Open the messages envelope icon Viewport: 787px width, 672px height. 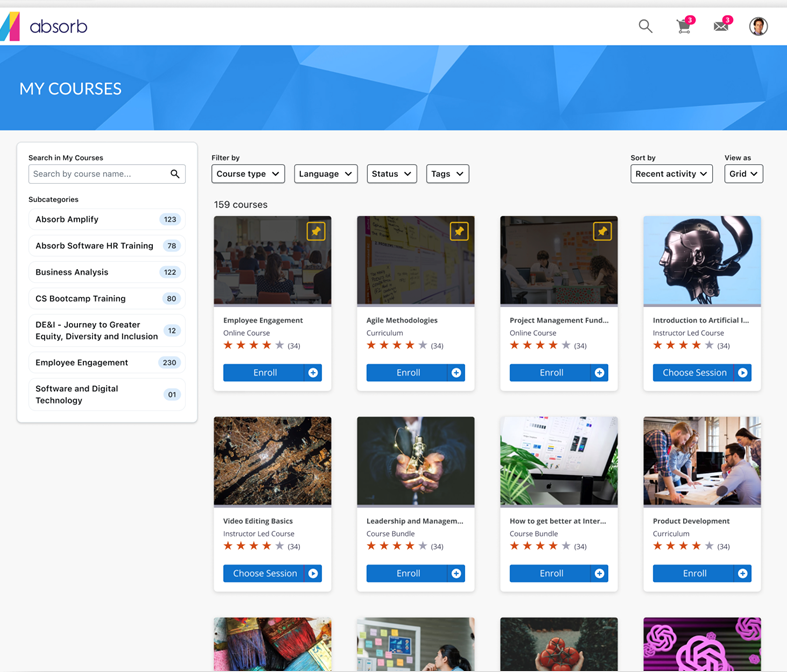(x=721, y=26)
